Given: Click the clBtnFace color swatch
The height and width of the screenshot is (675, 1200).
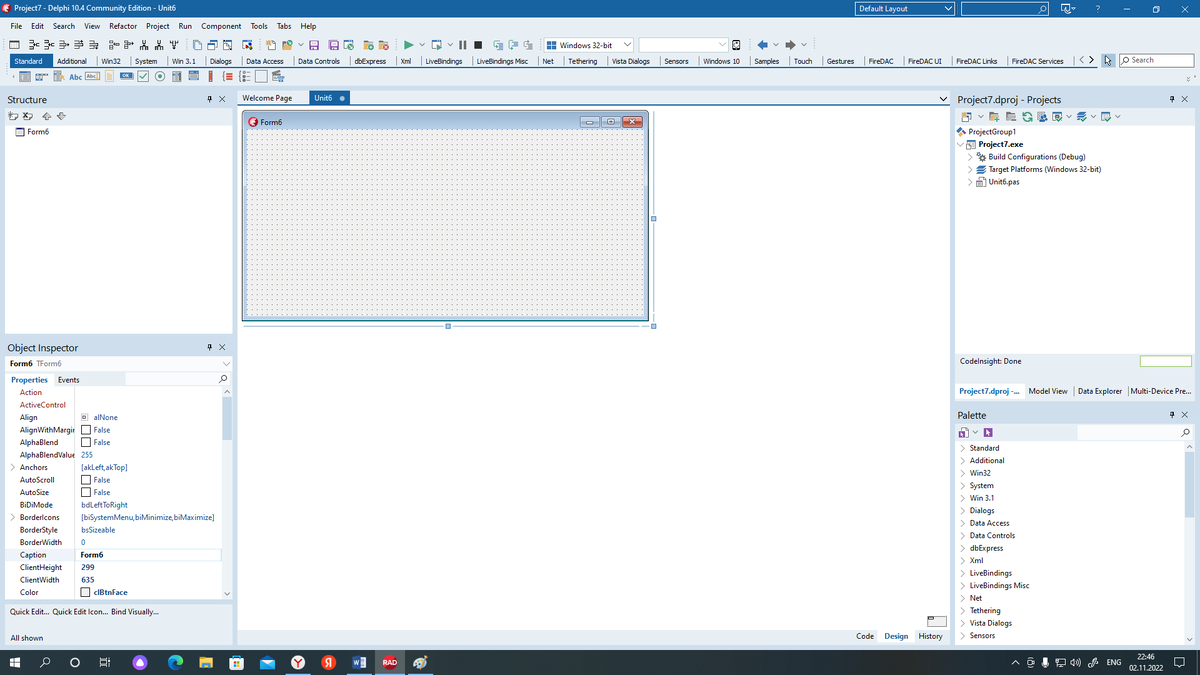Looking at the screenshot, I should pyautogui.click(x=86, y=592).
